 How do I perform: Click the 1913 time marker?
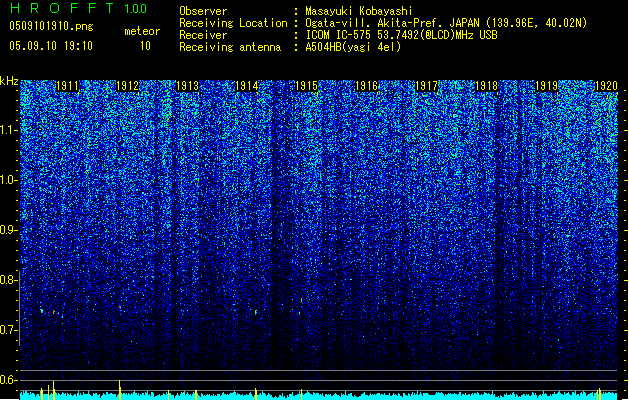[x=187, y=86]
